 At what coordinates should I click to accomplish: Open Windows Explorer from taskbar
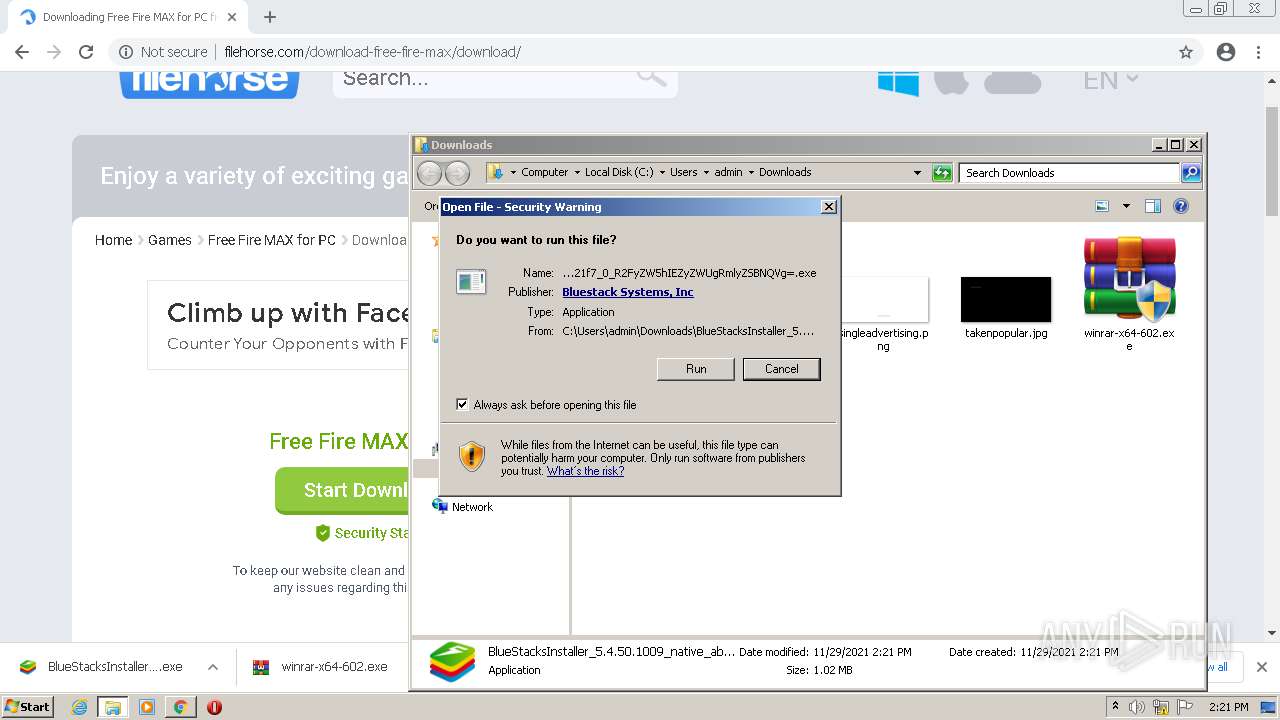pyautogui.click(x=113, y=707)
